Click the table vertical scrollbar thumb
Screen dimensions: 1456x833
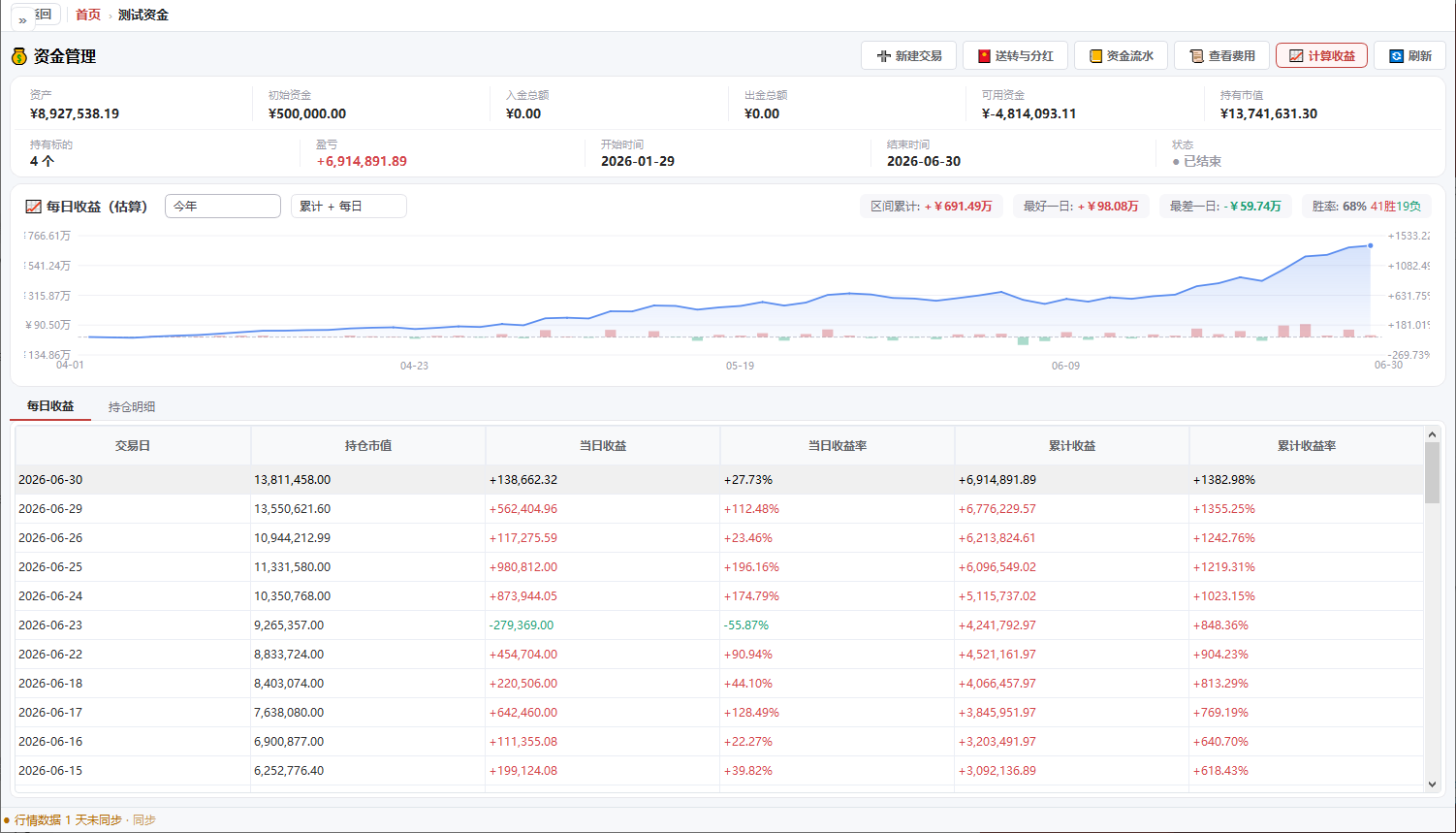coord(1432,473)
